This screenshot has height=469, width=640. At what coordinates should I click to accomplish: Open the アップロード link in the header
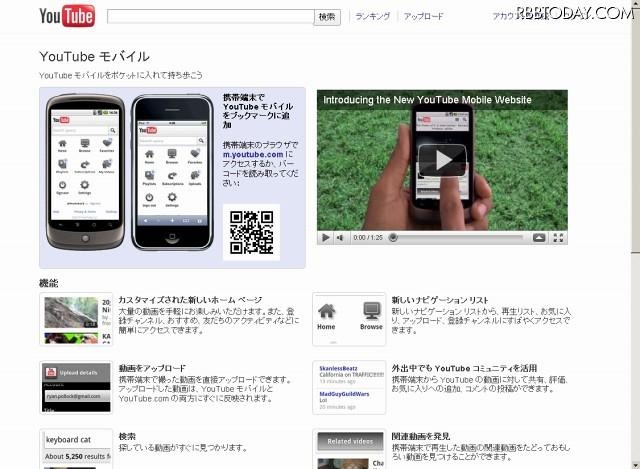[x=423, y=17]
